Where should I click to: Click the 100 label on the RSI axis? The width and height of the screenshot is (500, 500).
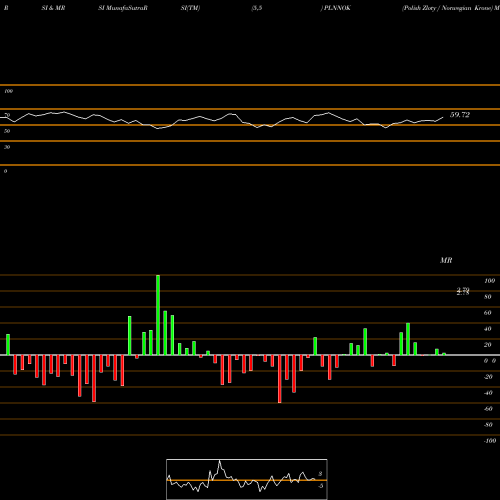coord(9,91)
